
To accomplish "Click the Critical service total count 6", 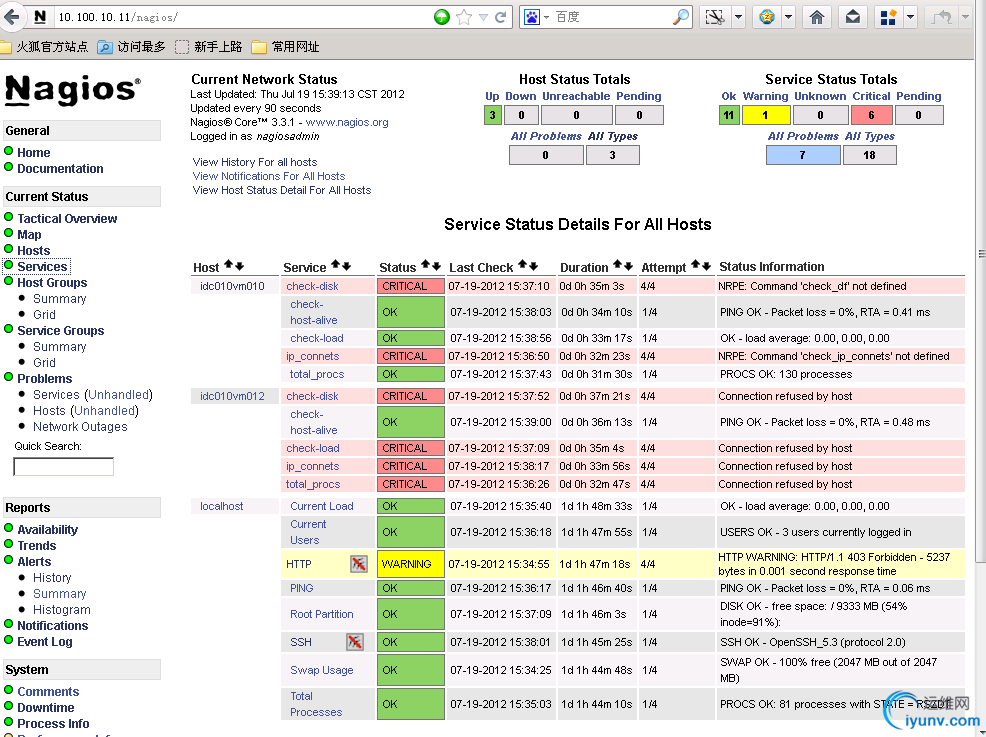I will coord(871,115).
